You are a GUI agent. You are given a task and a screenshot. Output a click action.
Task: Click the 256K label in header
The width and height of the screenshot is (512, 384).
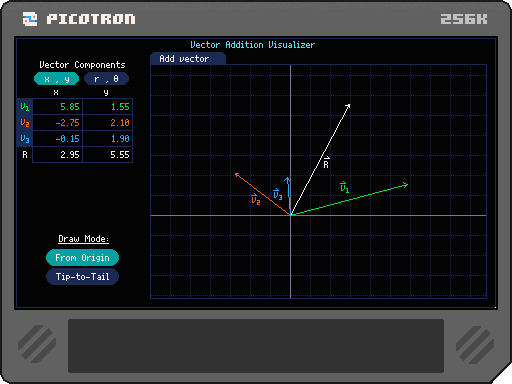pyautogui.click(x=464, y=19)
